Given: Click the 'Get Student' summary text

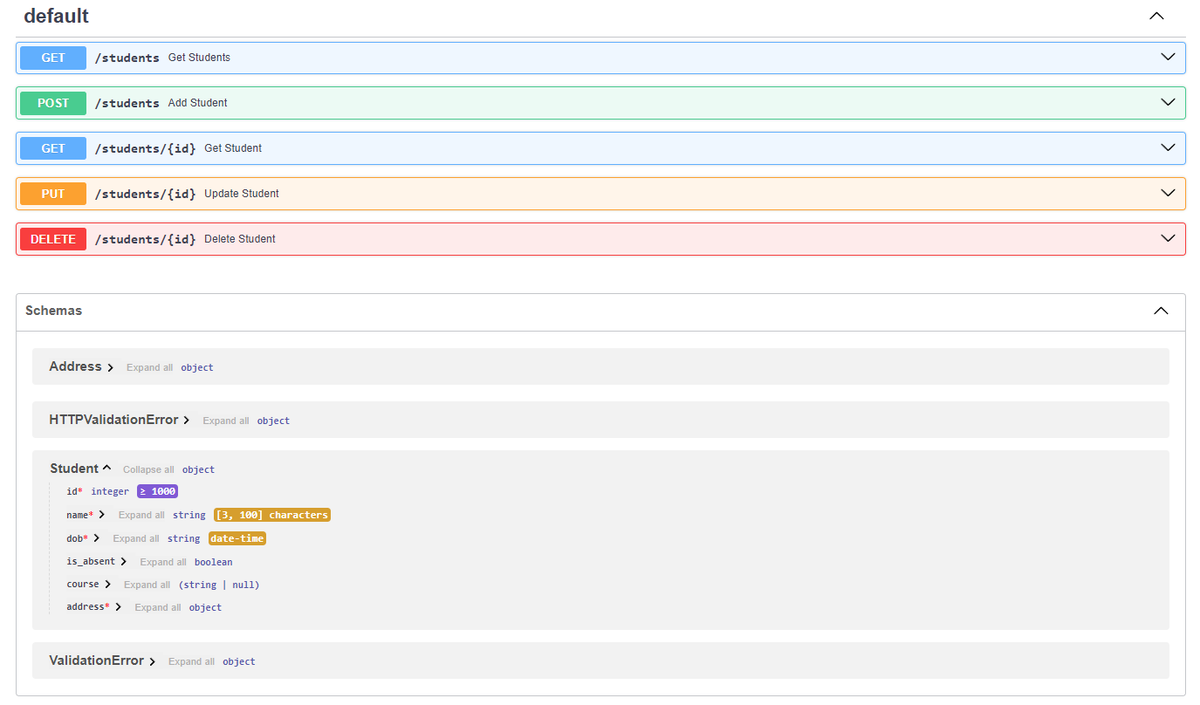Looking at the screenshot, I should tap(233, 148).
